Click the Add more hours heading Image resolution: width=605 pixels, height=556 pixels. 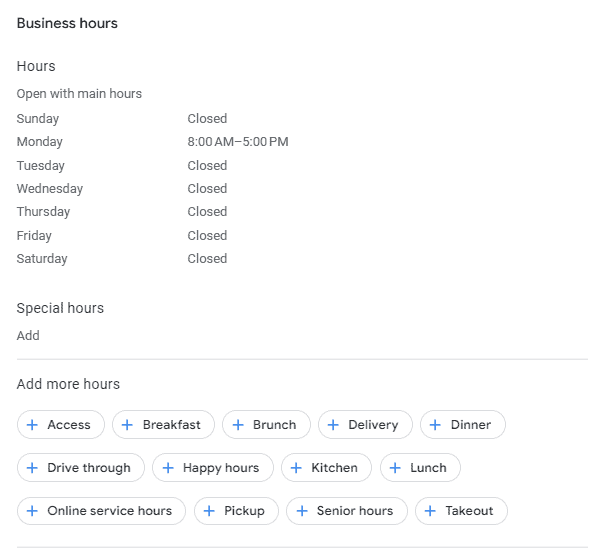68,384
